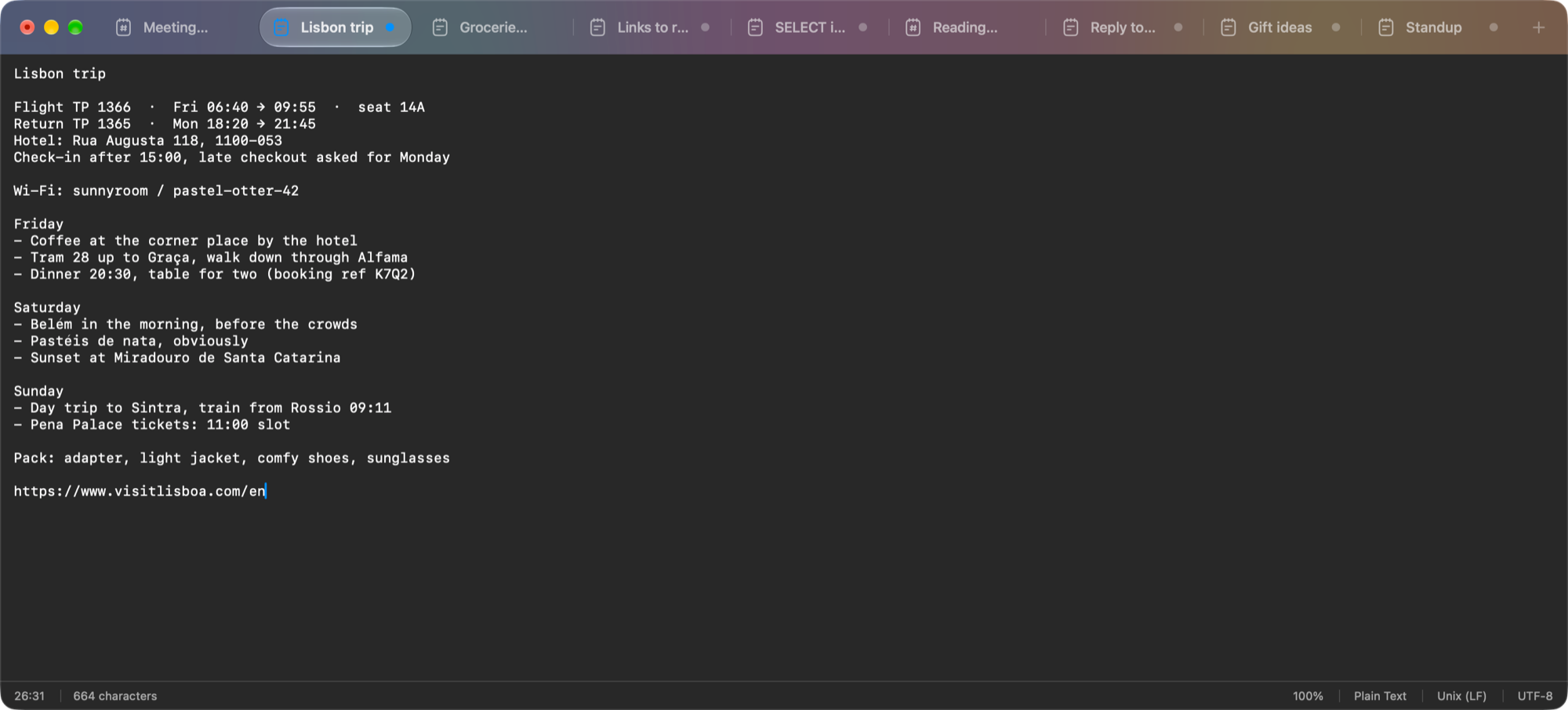Screen dimensions: 1568x710
Task: Click the Return TP 1365 line
Action: 165,124
